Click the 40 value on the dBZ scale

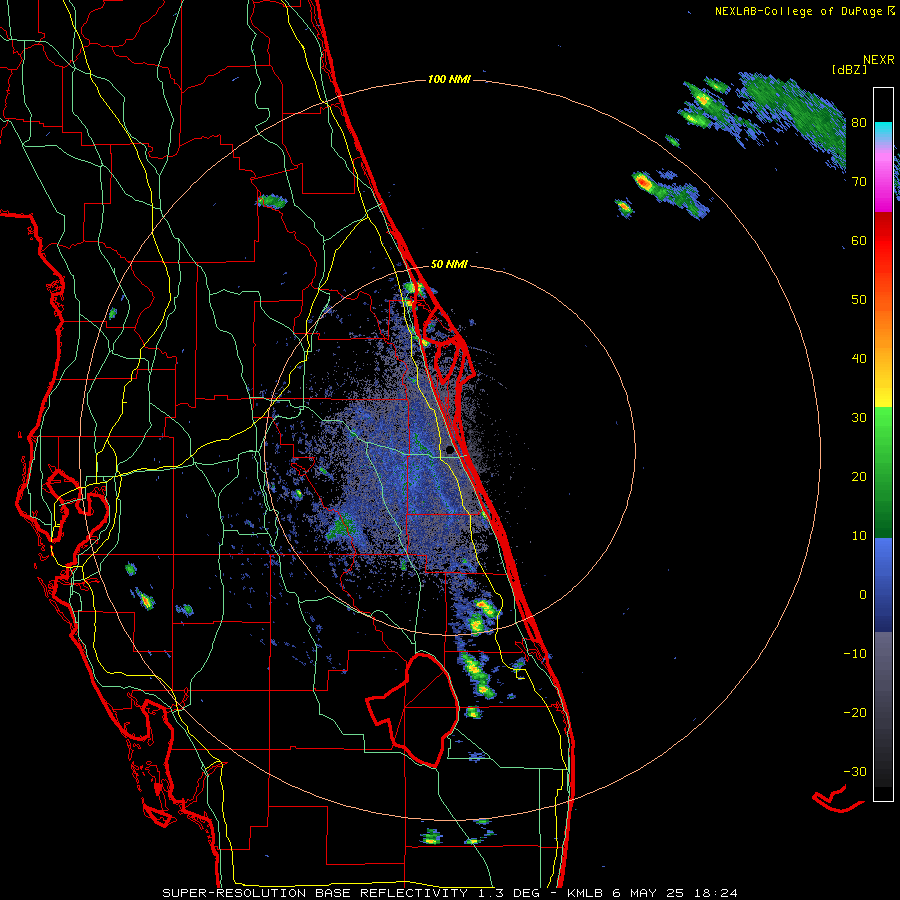[859, 359]
